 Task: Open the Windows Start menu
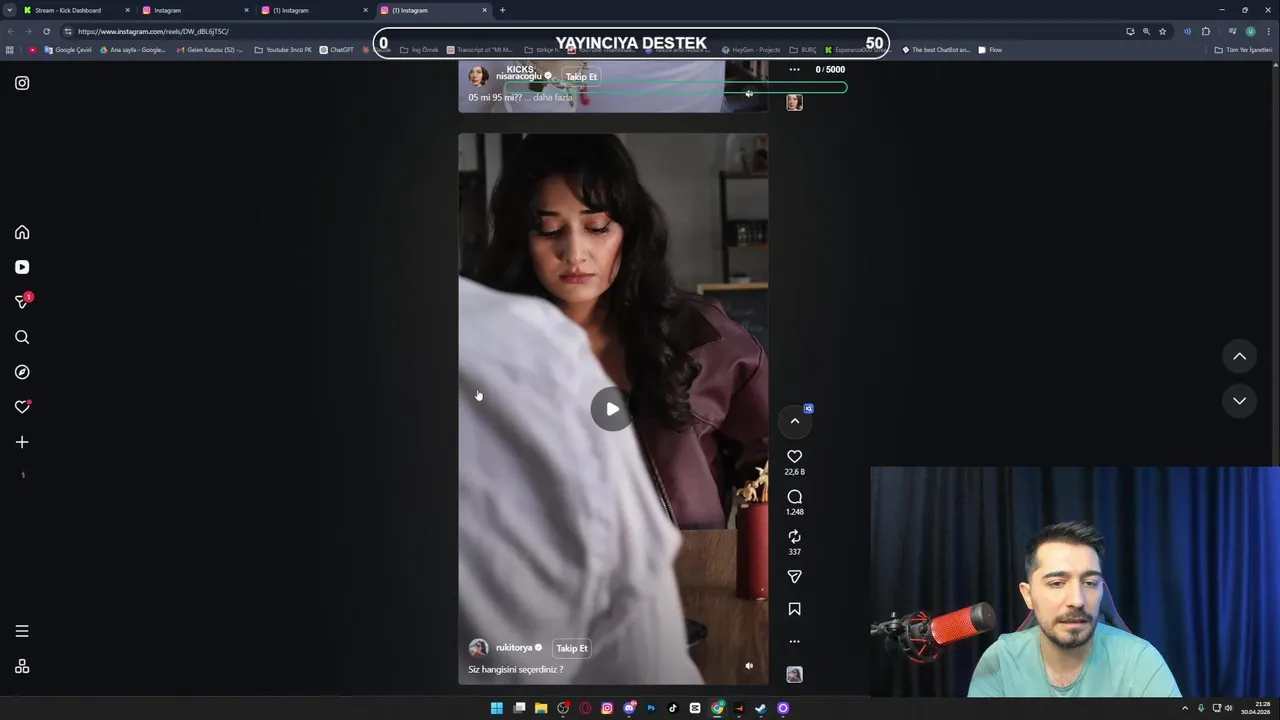(497, 708)
